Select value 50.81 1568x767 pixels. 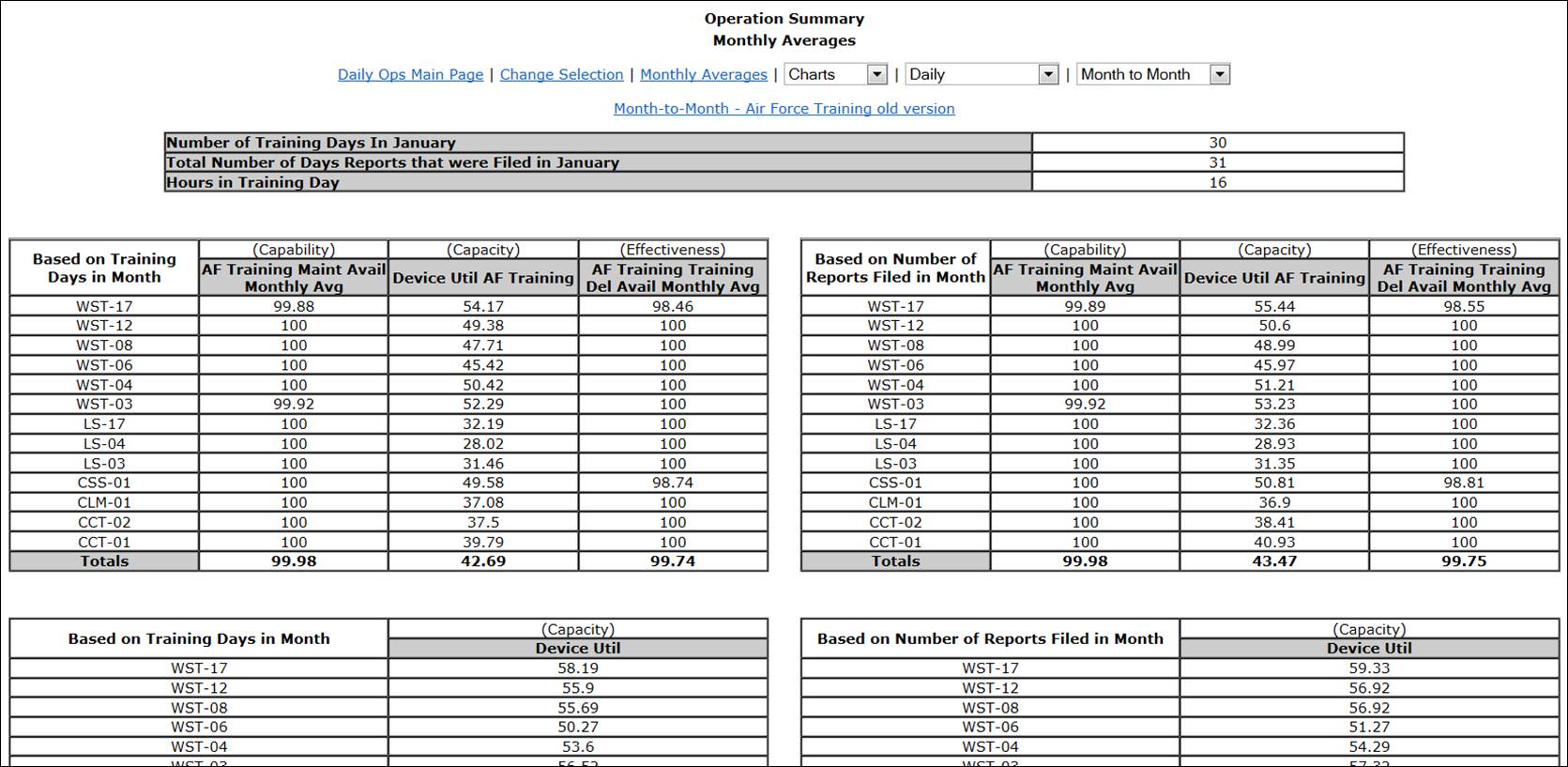point(1274,483)
